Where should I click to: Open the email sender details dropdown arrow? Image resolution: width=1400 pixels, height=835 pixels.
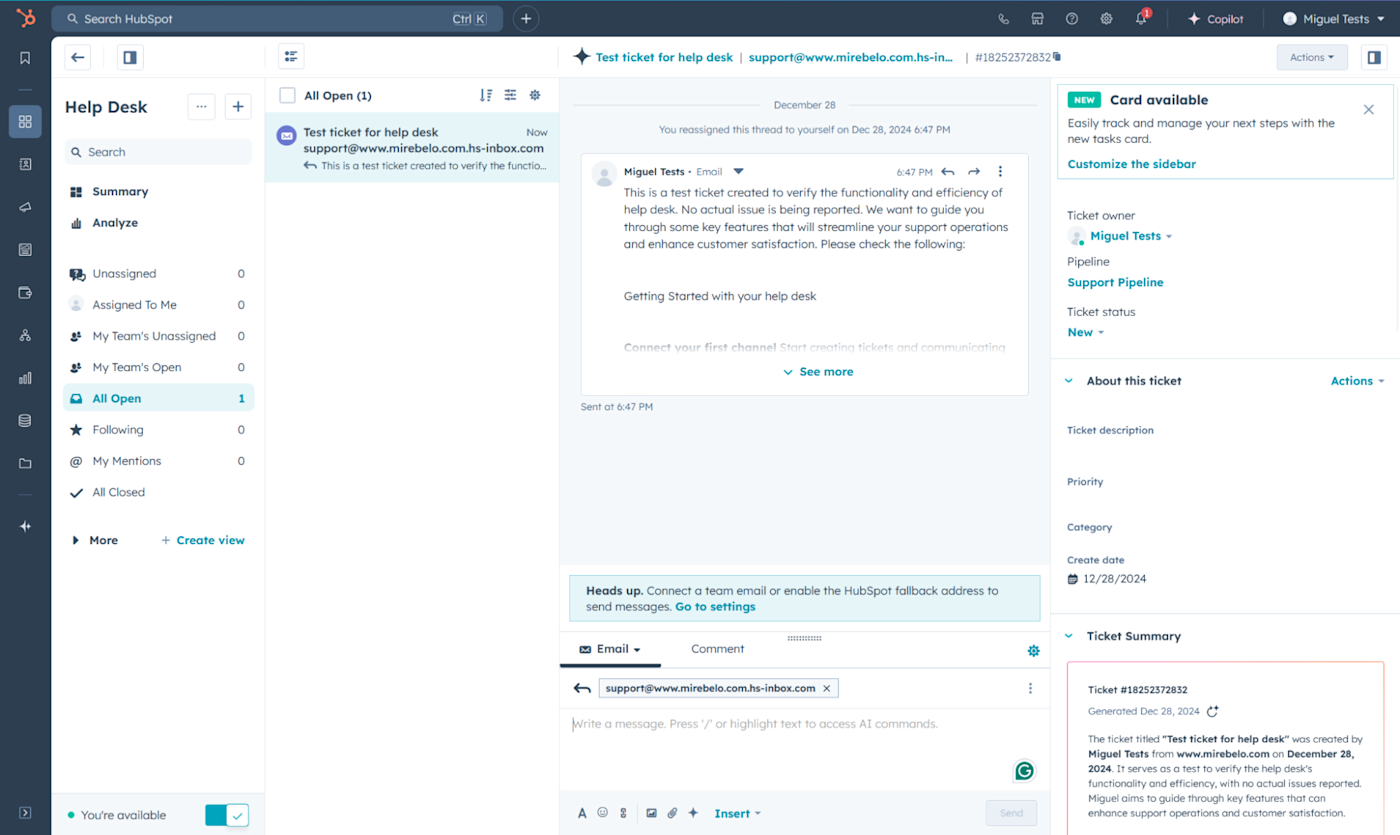[x=738, y=171]
